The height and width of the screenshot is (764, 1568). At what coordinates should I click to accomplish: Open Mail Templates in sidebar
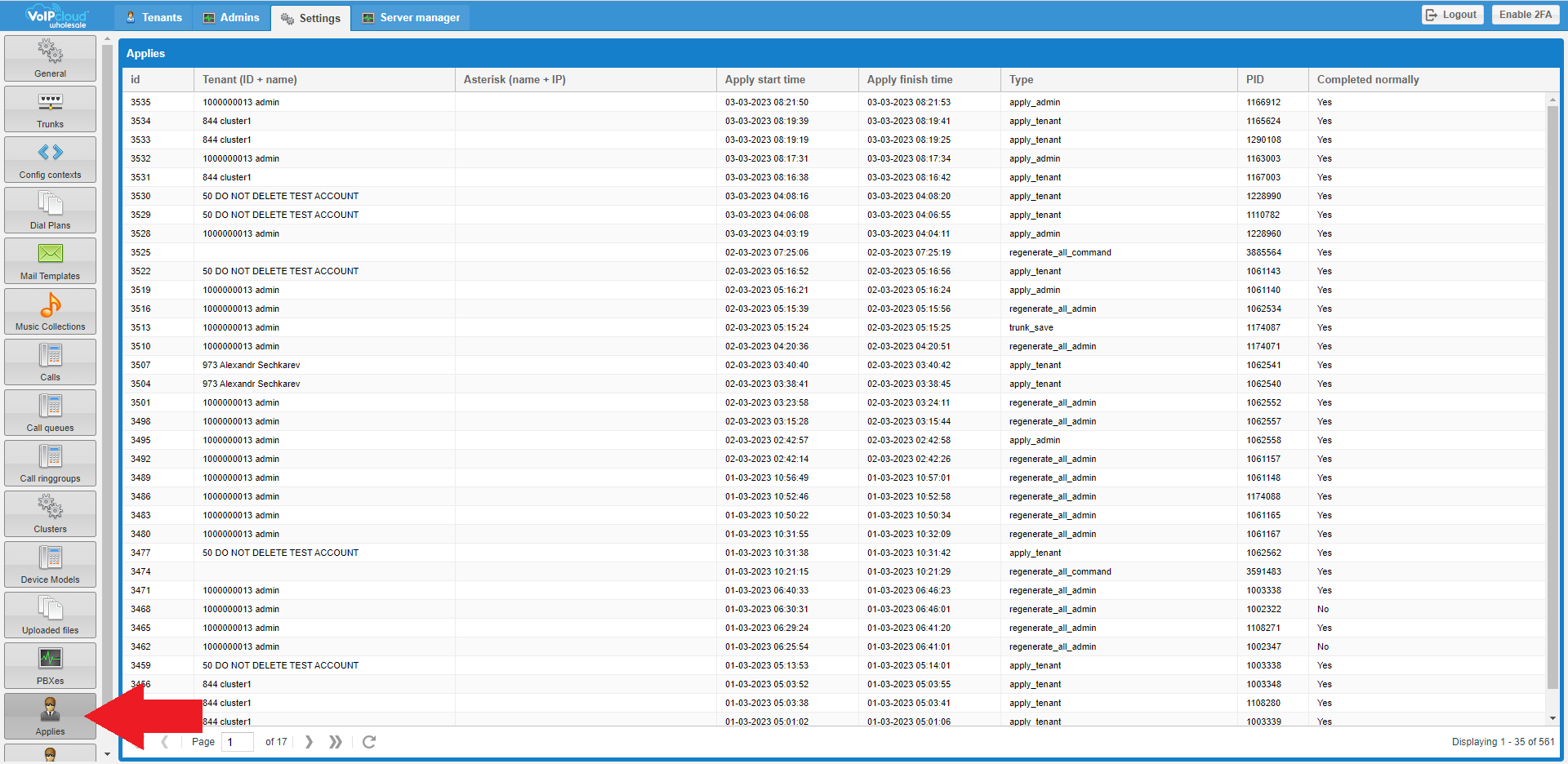tap(50, 260)
